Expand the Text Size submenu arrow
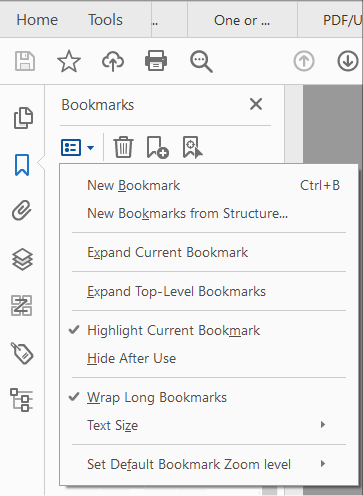363x496 pixels. [322, 425]
